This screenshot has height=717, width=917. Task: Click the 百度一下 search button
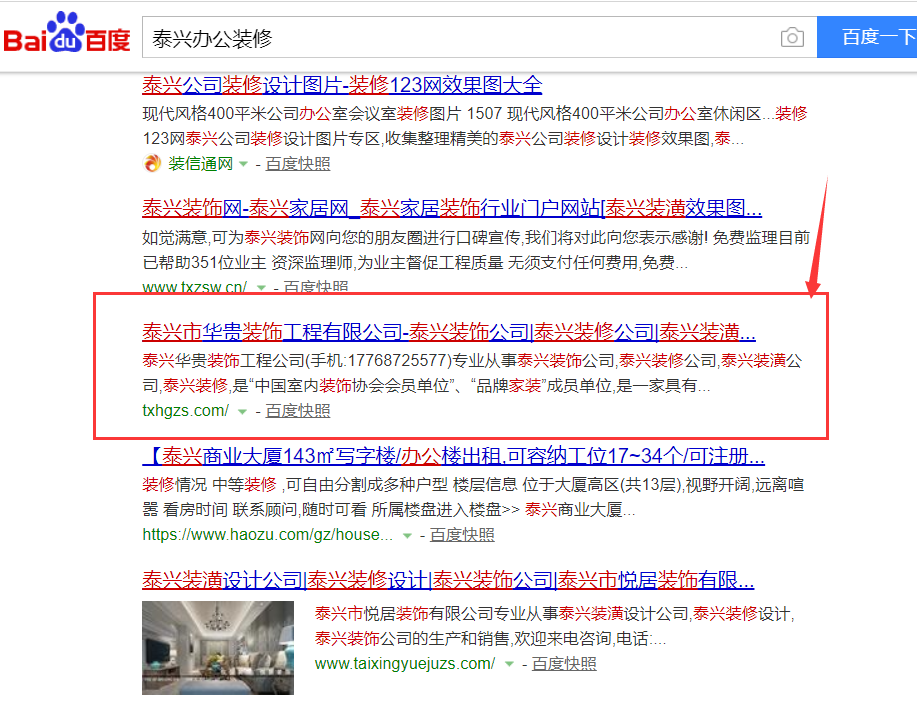(x=867, y=37)
